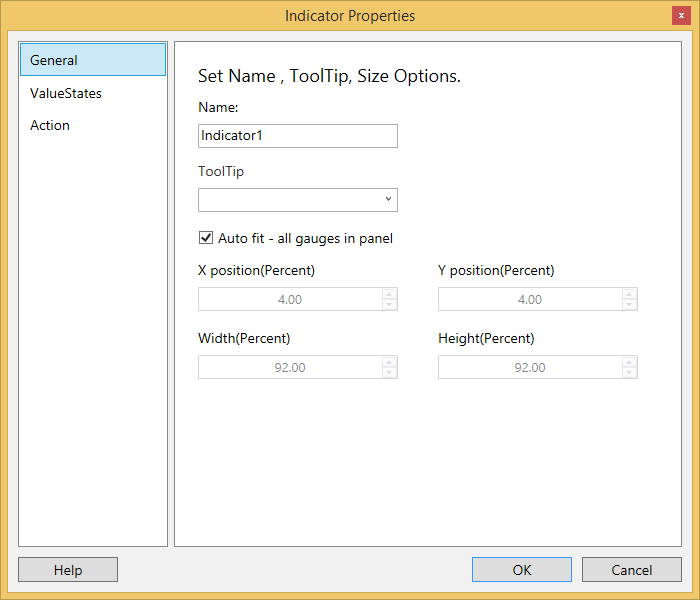Click the Help button
This screenshot has height=600, width=700.
point(68,570)
